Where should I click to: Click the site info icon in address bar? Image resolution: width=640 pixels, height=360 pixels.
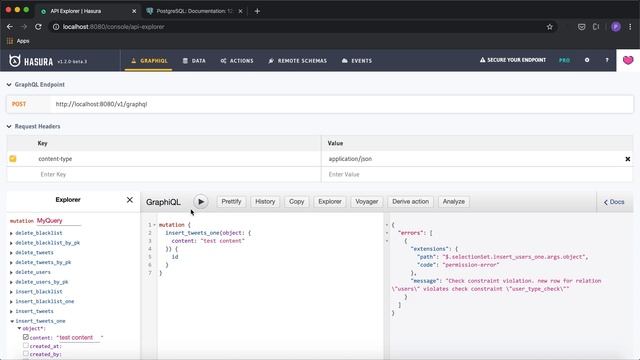coord(56,27)
